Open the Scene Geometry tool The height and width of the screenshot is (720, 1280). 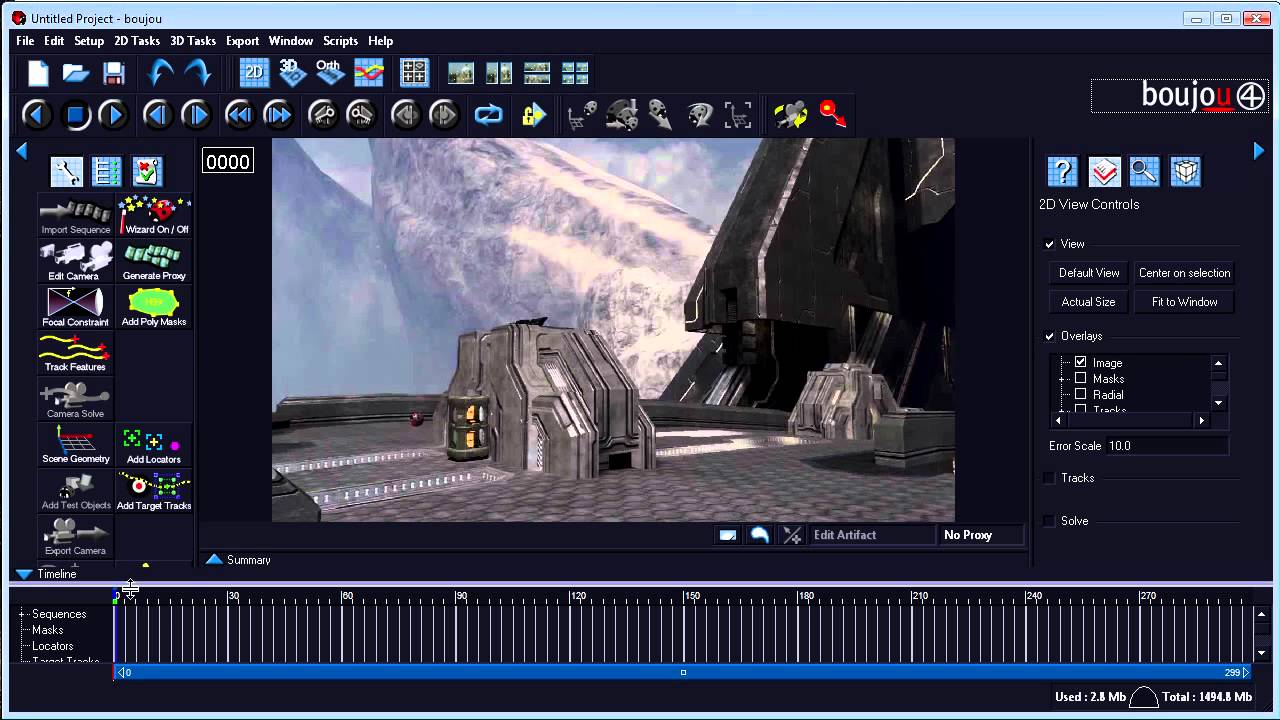pos(76,446)
